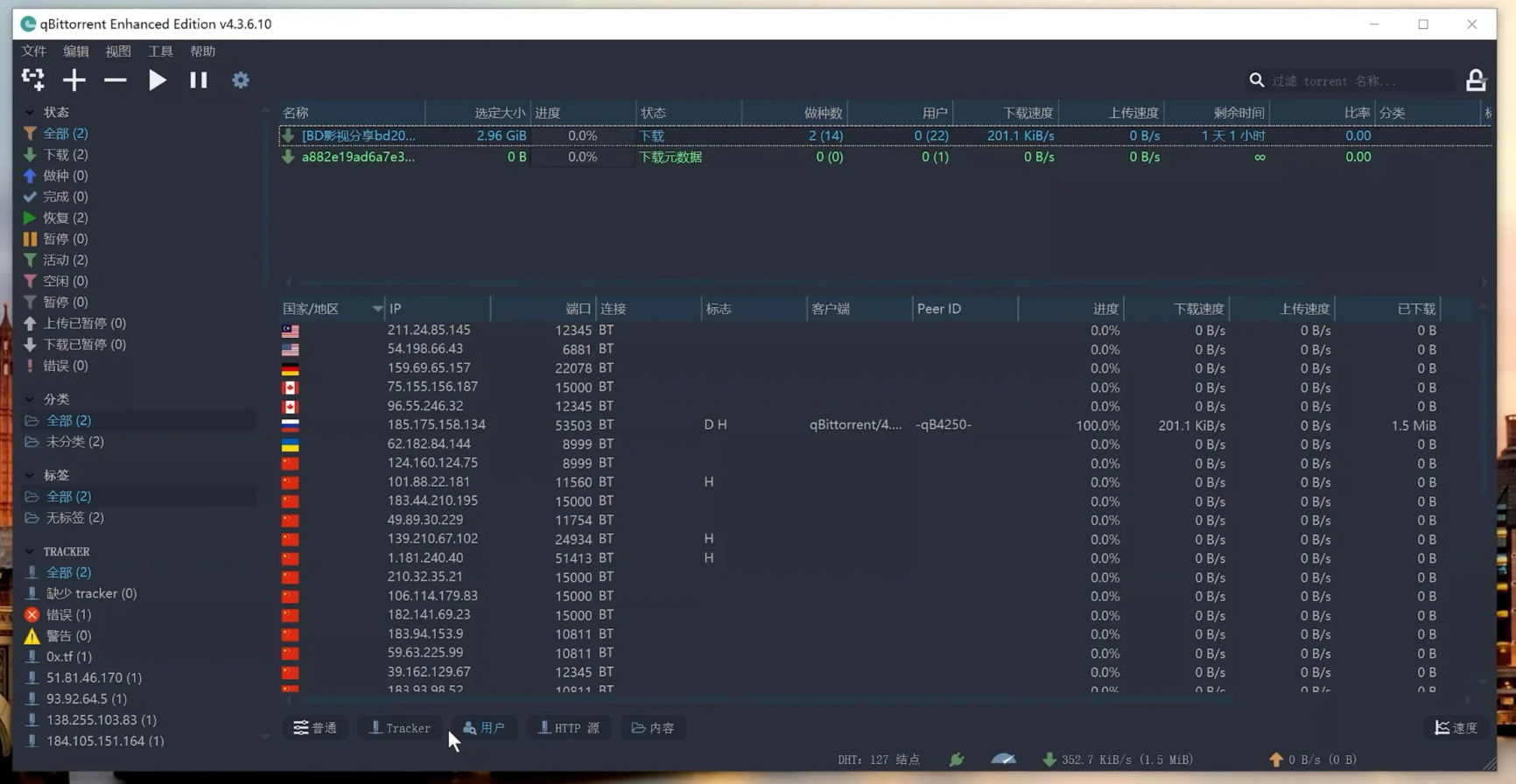Image resolution: width=1516 pixels, height=784 pixels.
Task: Toggle alternative speed limits gauge icon
Action: 1004,759
